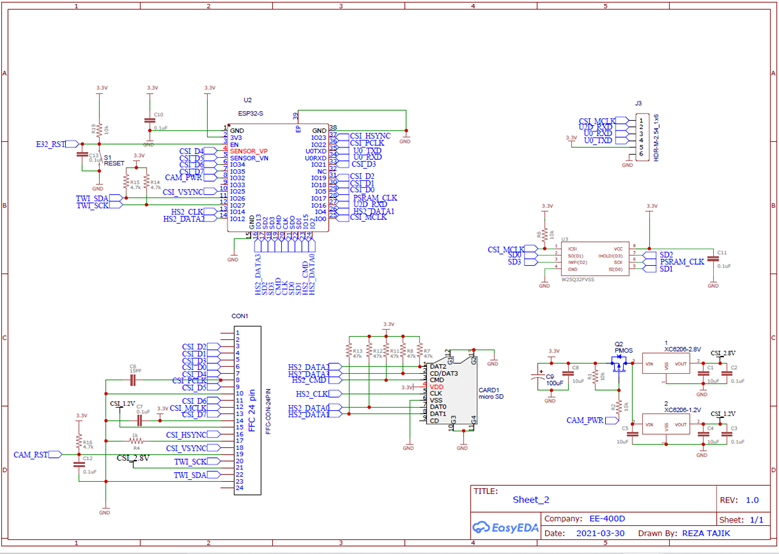Image resolution: width=779 pixels, height=554 pixels.
Task: Click the red SENSOR_VP pin label
Action: click(249, 151)
